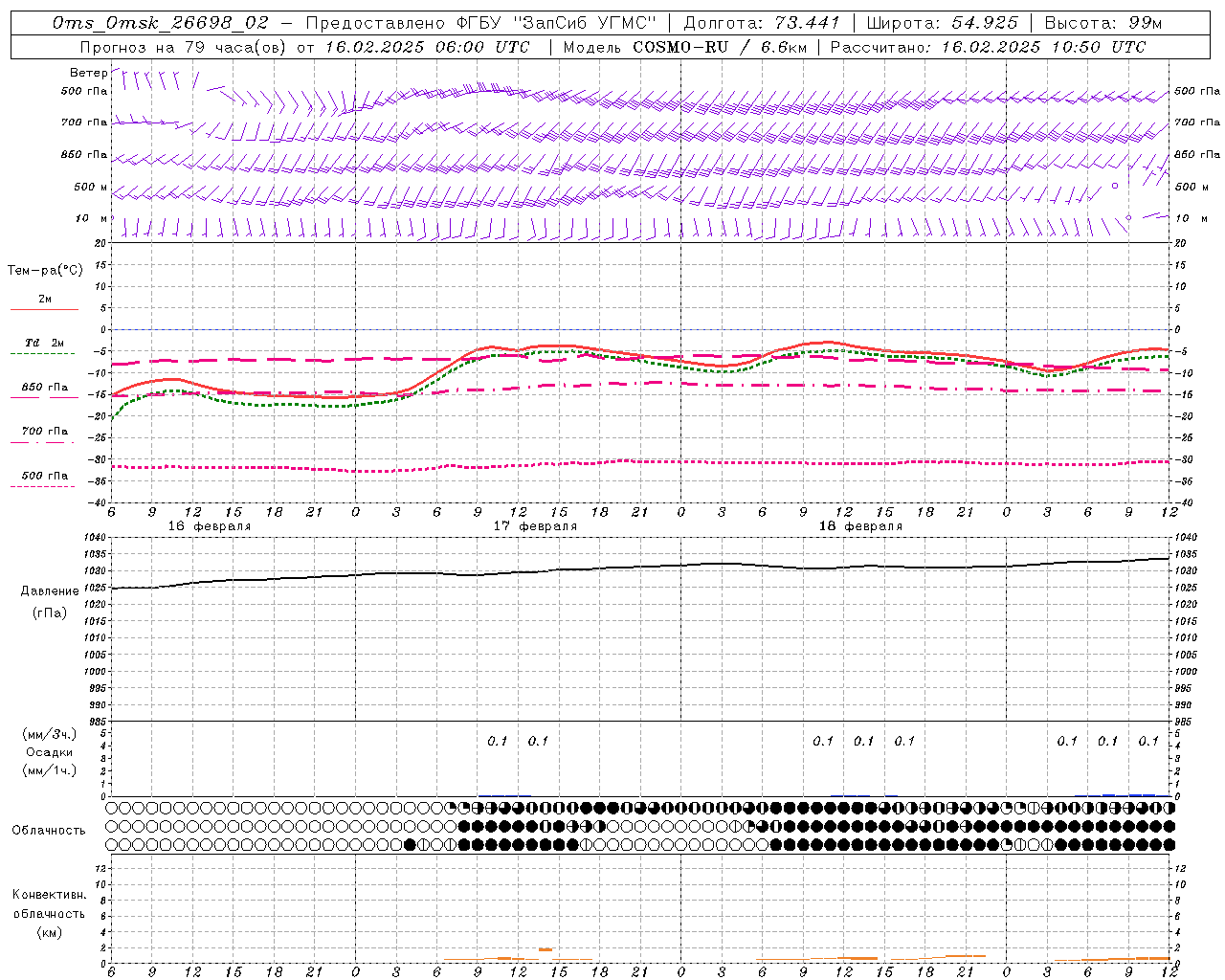Click the "500 гПа" temperature legend entry
Screen dimensions: 1225x980
pos(45,476)
